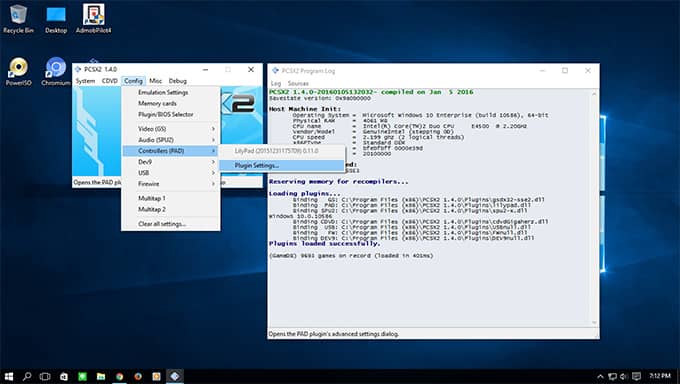Open the Misc menu in PCSX2
Screen dimensions: 680x384
[155, 81]
